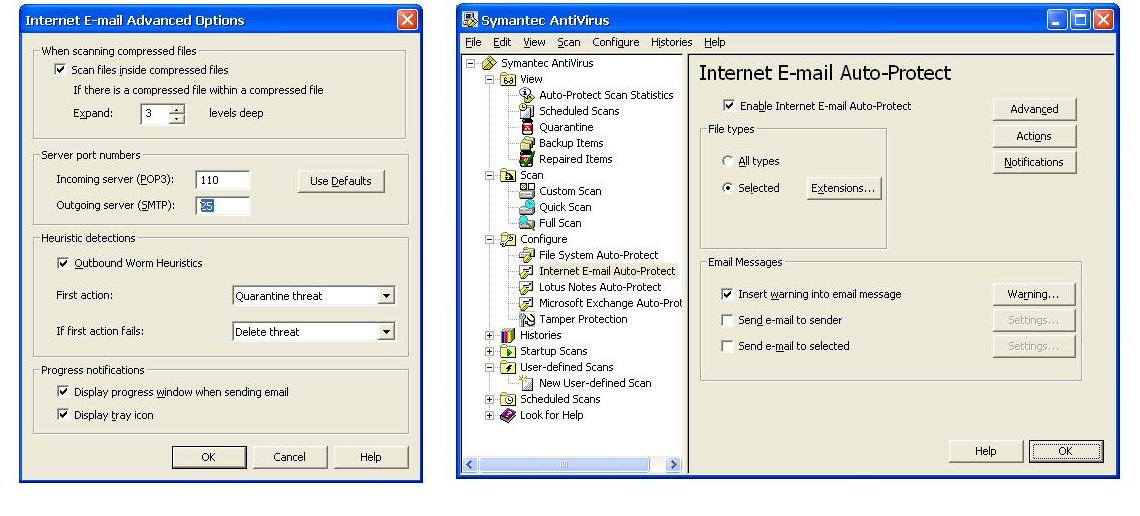Expand the Startup Scans tree node
Screen dimensions: 1140x516
(x=489, y=351)
